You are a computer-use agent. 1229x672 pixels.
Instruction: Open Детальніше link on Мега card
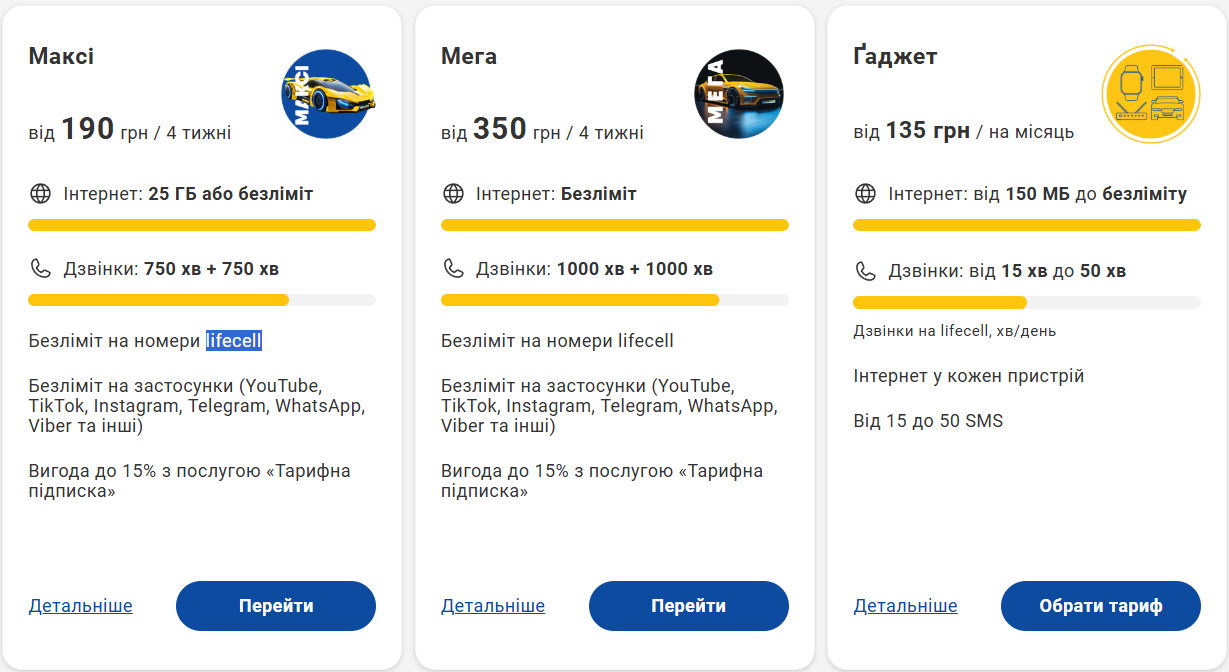pyautogui.click(x=492, y=605)
